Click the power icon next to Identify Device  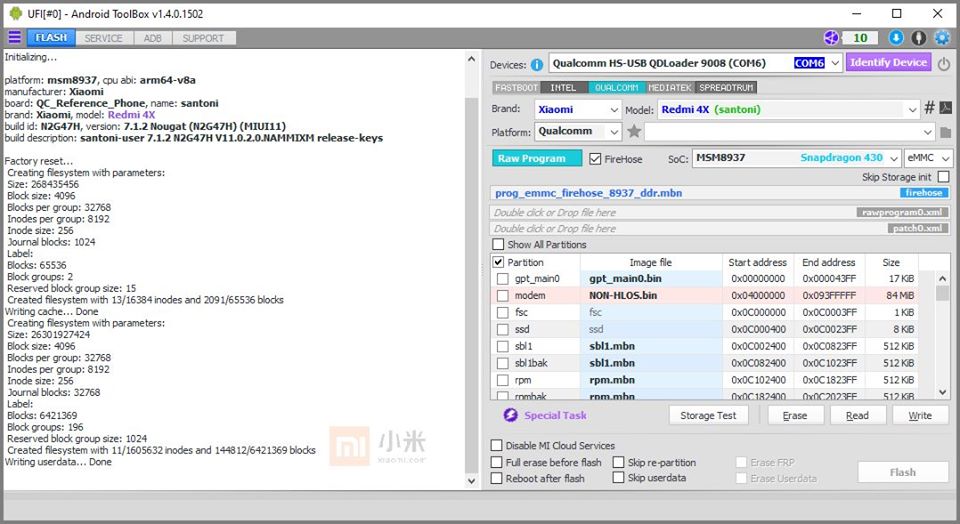pyautogui.click(x=943, y=64)
